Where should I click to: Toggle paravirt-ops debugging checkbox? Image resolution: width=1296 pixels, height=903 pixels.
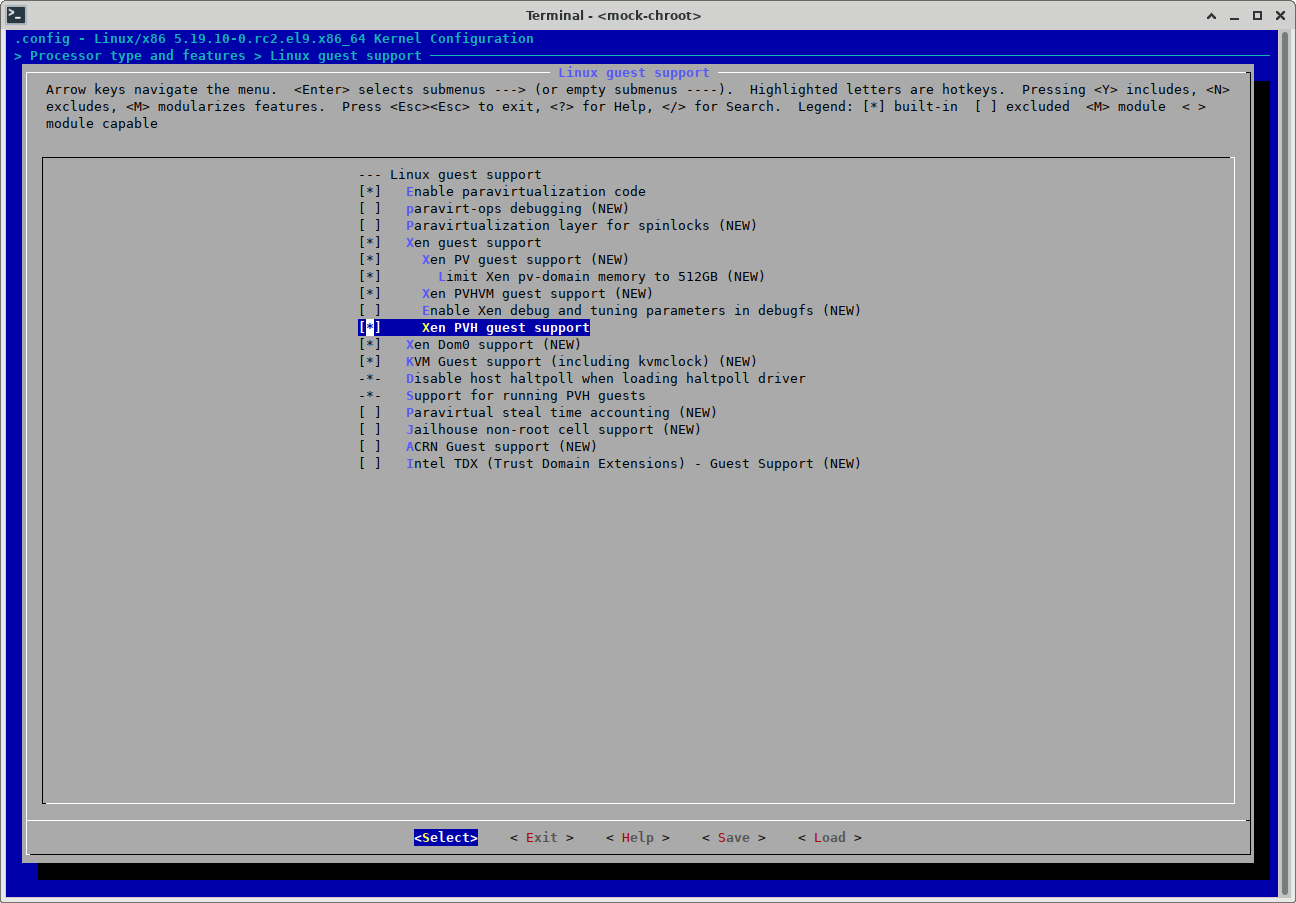point(370,208)
